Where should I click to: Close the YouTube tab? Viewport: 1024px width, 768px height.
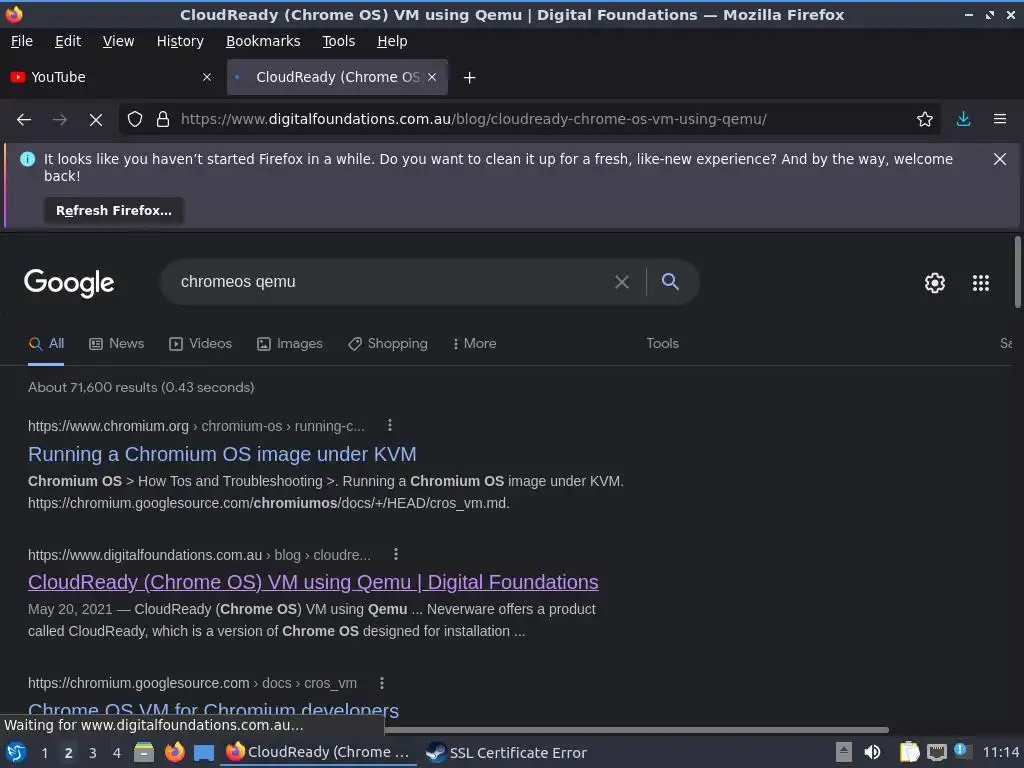coord(207,77)
